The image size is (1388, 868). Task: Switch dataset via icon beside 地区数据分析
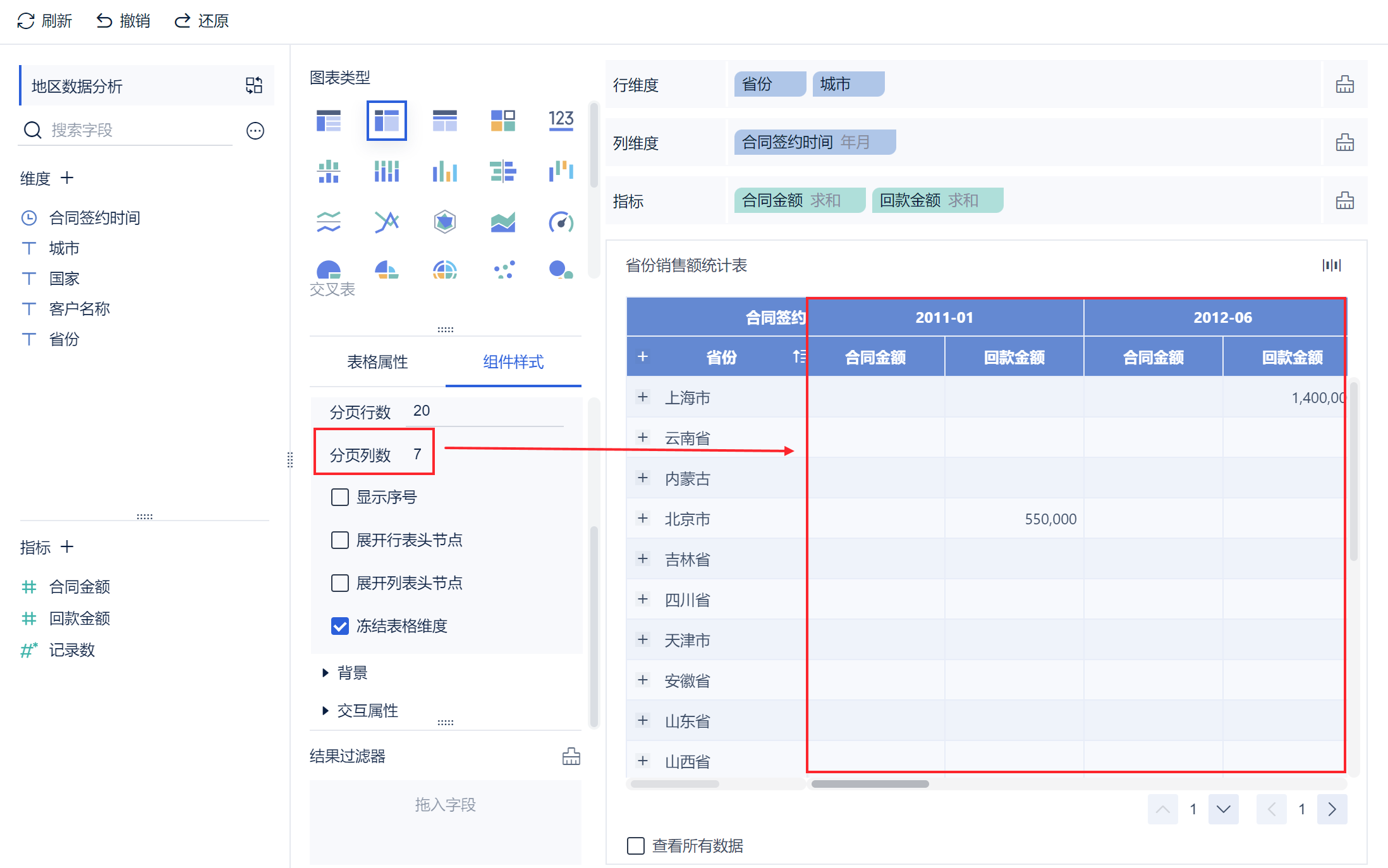coord(254,85)
